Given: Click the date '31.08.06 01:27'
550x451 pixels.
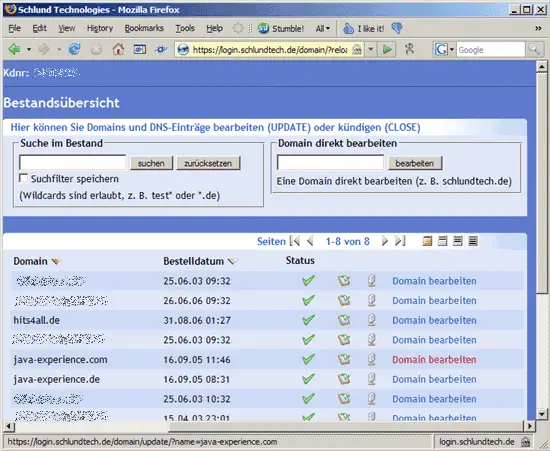Looking at the screenshot, I should tap(197, 320).
